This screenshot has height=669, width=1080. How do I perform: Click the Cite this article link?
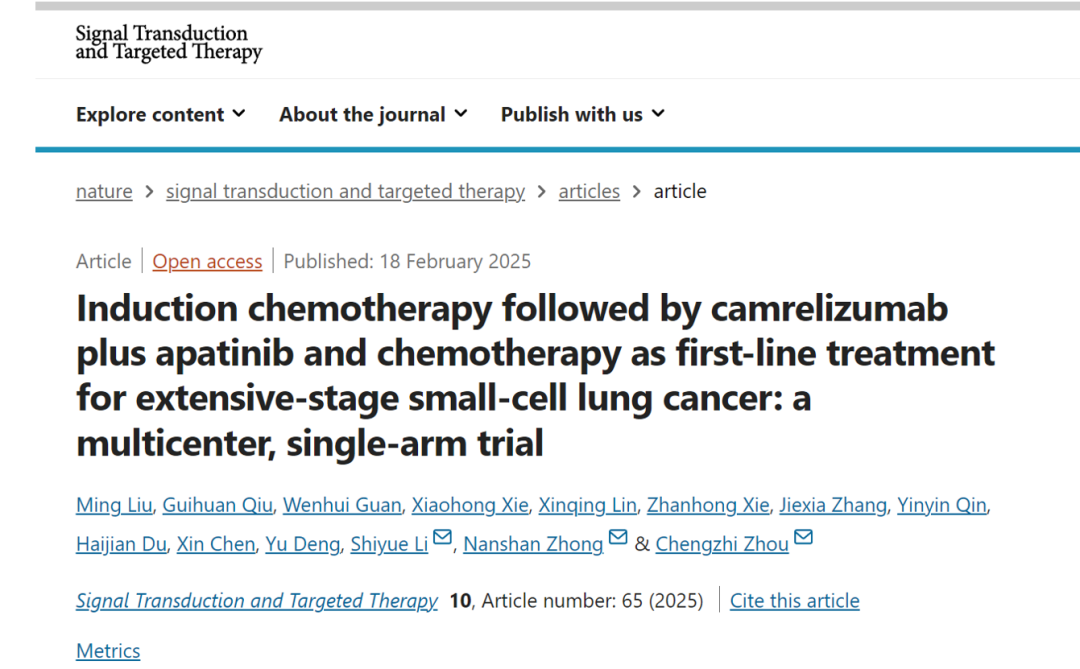(794, 601)
